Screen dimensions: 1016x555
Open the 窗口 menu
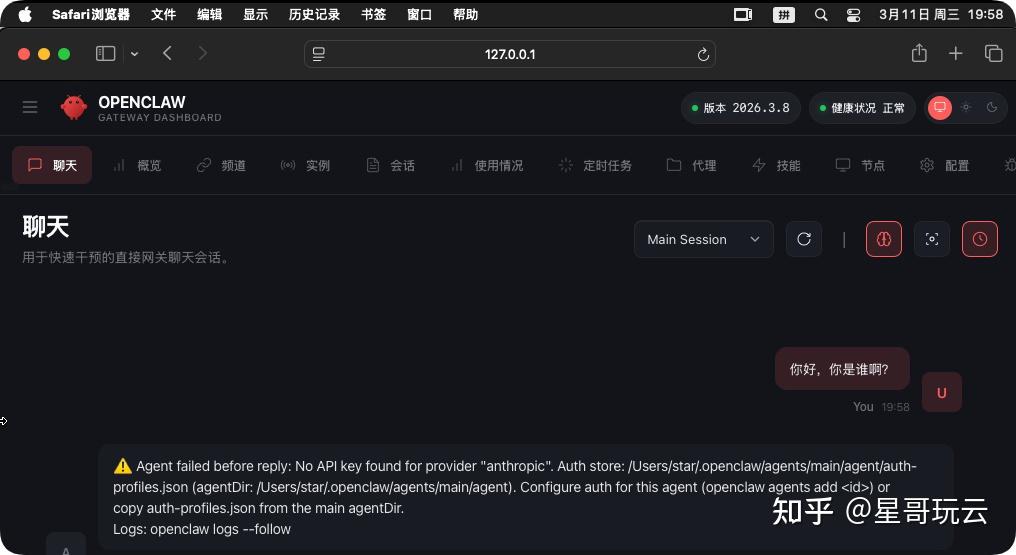(x=419, y=14)
